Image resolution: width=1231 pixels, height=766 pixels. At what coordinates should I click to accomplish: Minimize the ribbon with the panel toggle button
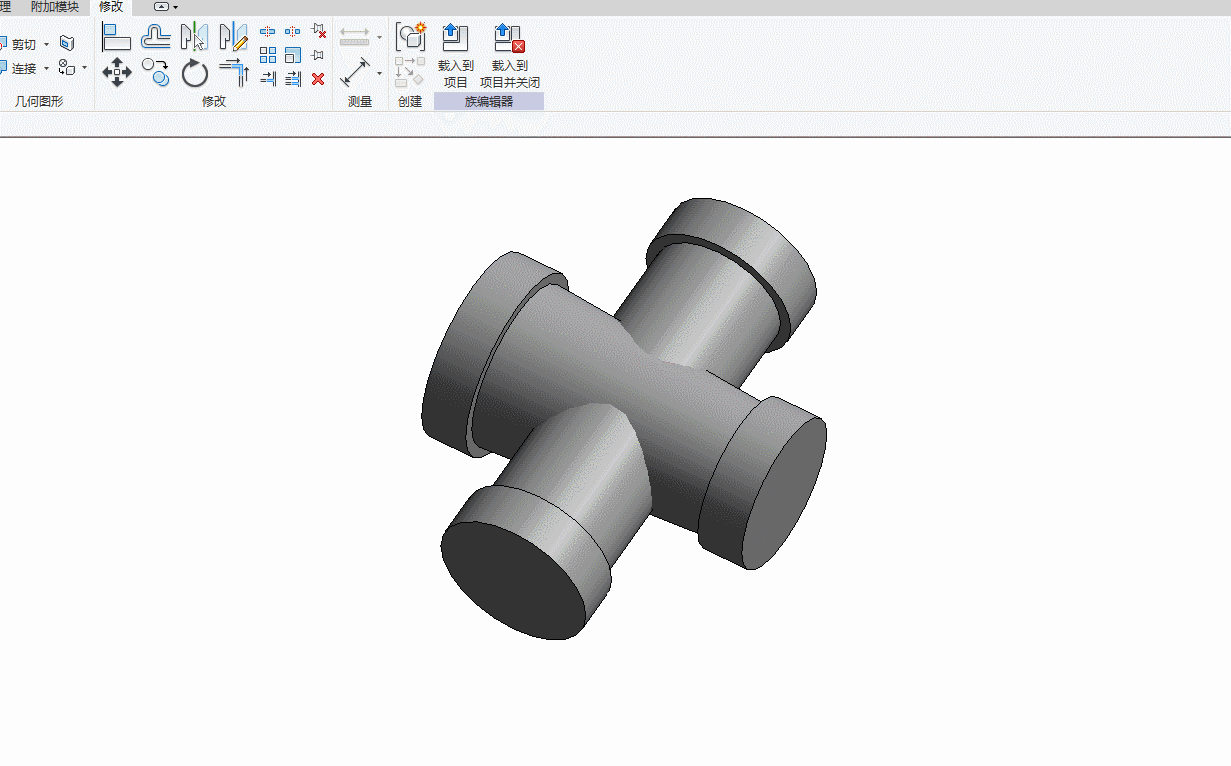(x=161, y=7)
